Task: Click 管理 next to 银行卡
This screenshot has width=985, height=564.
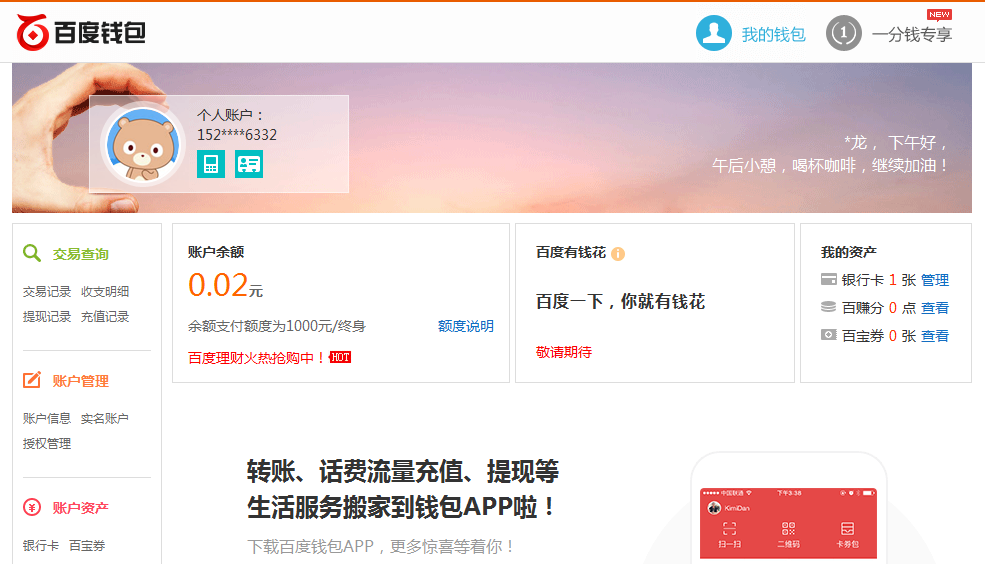Action: (935, 280)
